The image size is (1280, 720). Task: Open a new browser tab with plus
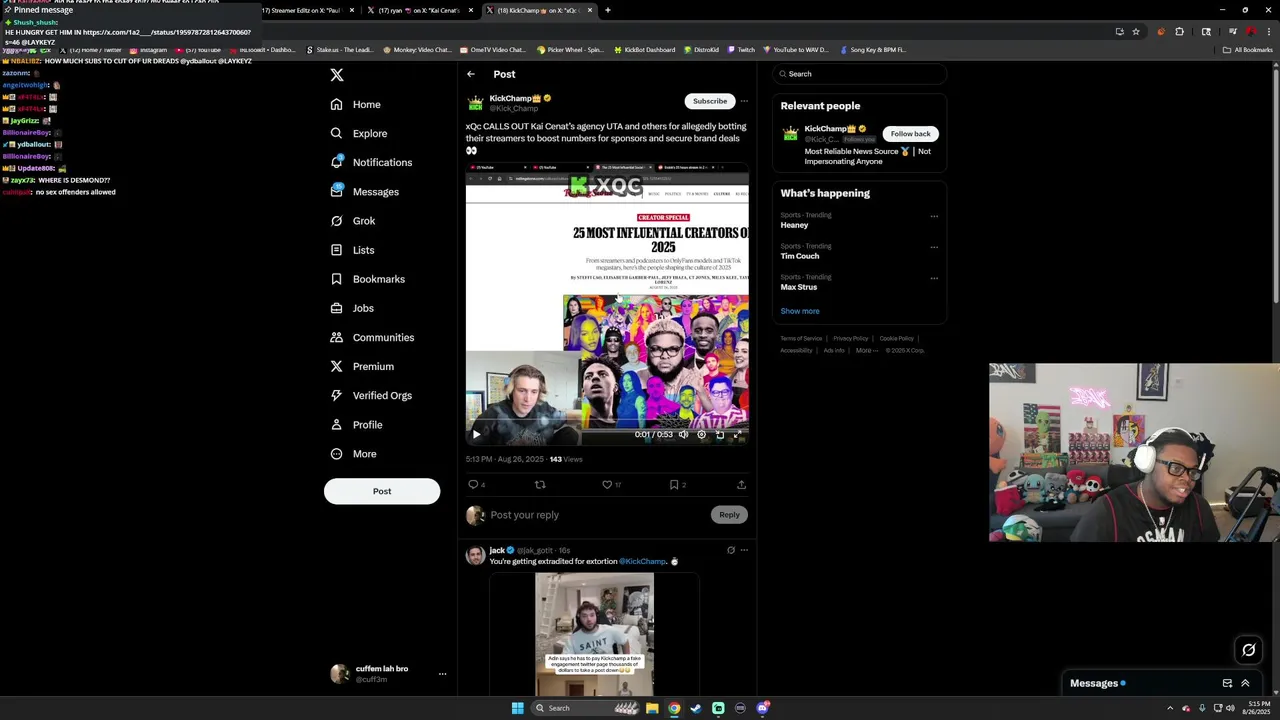607,10
